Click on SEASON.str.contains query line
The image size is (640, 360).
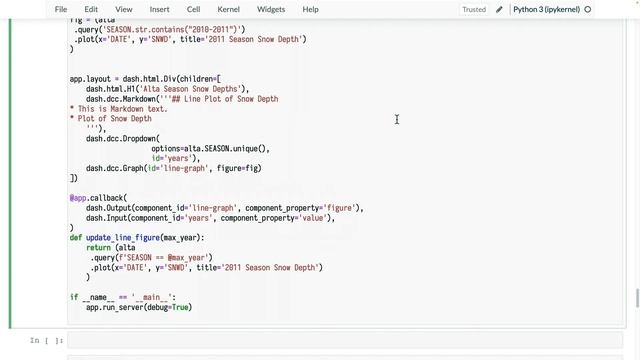point(159,29)
